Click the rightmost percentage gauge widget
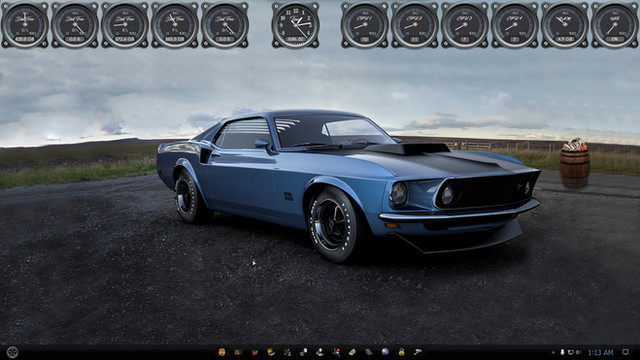This screenshot has height=360, width=640. point(615,25)
